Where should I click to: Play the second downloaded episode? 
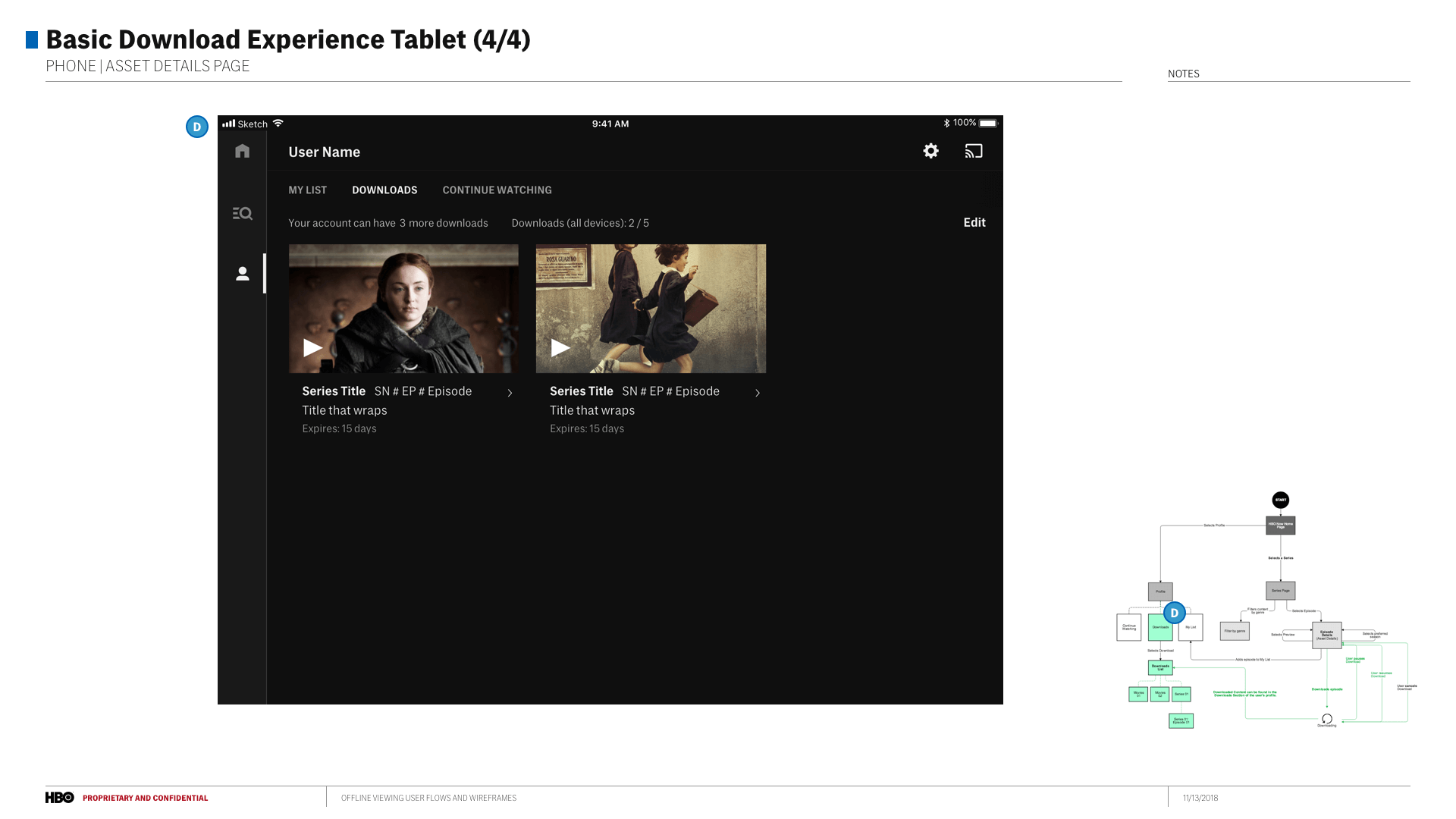pyautogui.click(x=560, y=348)
